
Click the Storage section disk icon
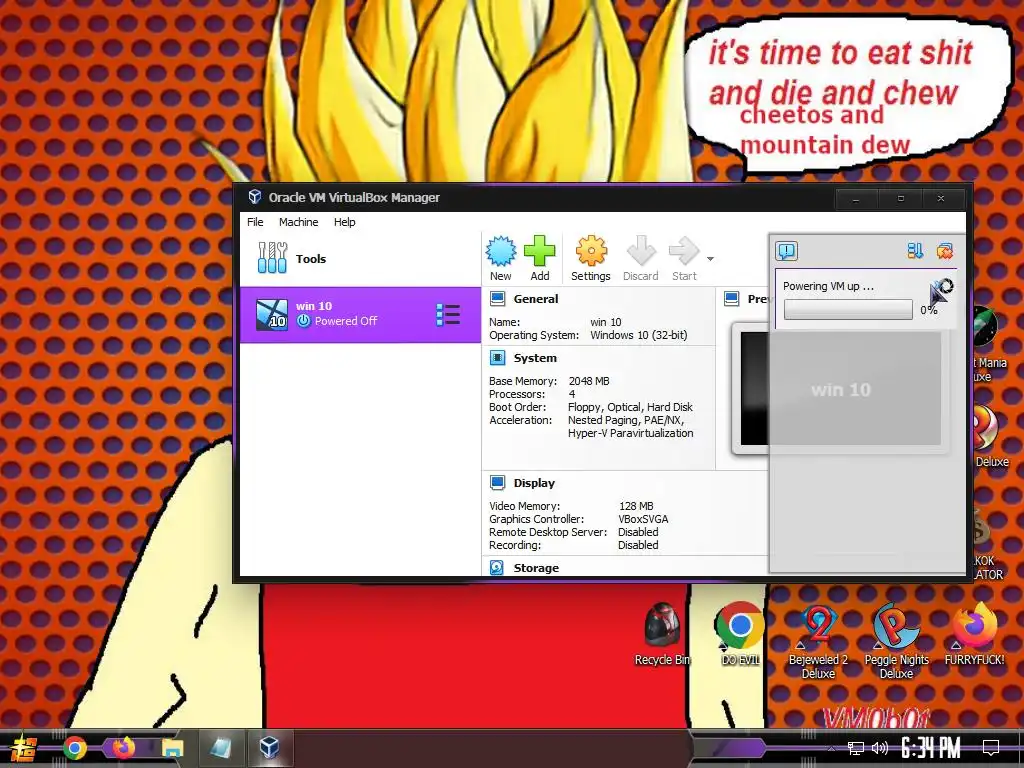click(x=497, y=568)
